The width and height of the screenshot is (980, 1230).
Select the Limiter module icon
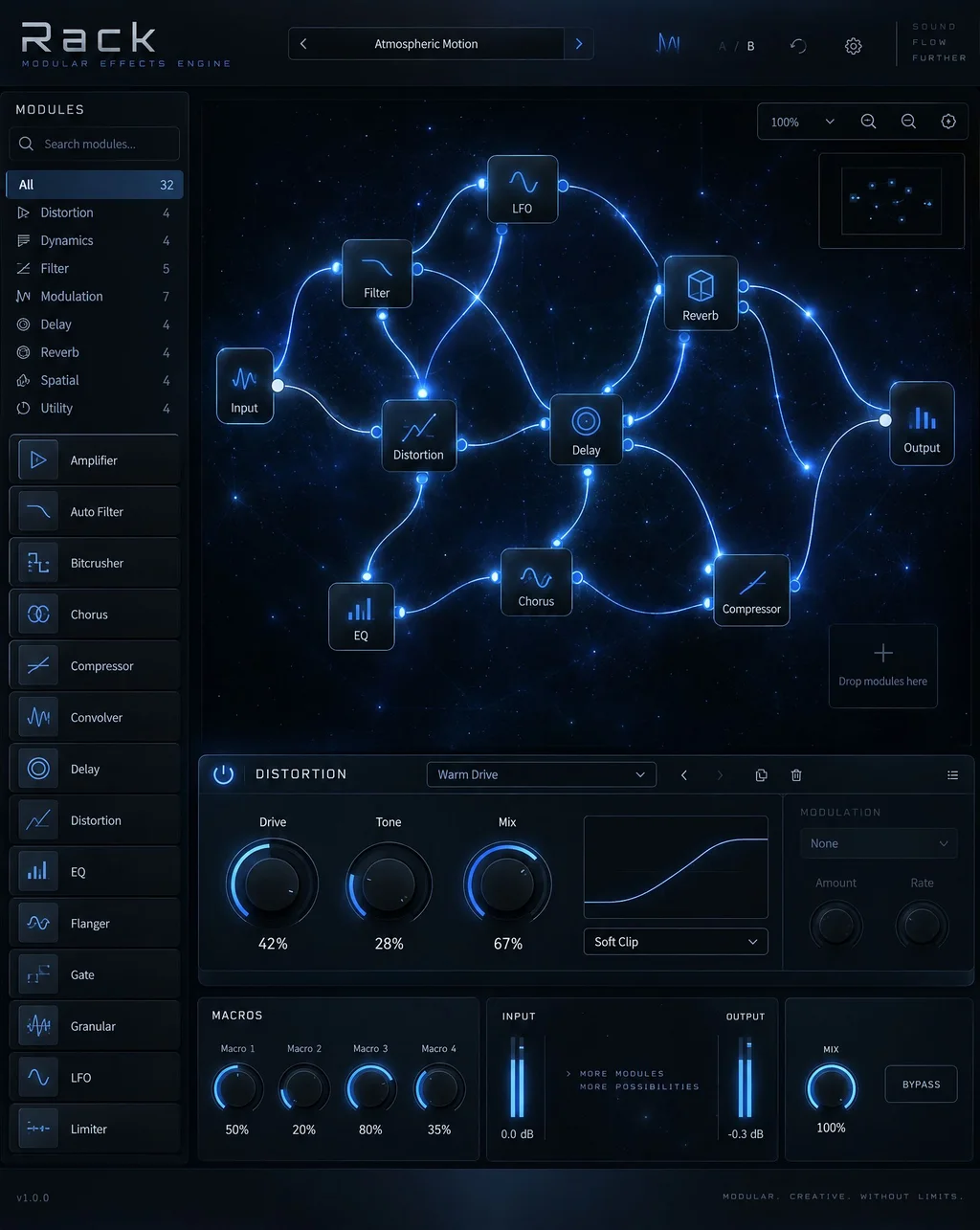tap(38, 1129)
